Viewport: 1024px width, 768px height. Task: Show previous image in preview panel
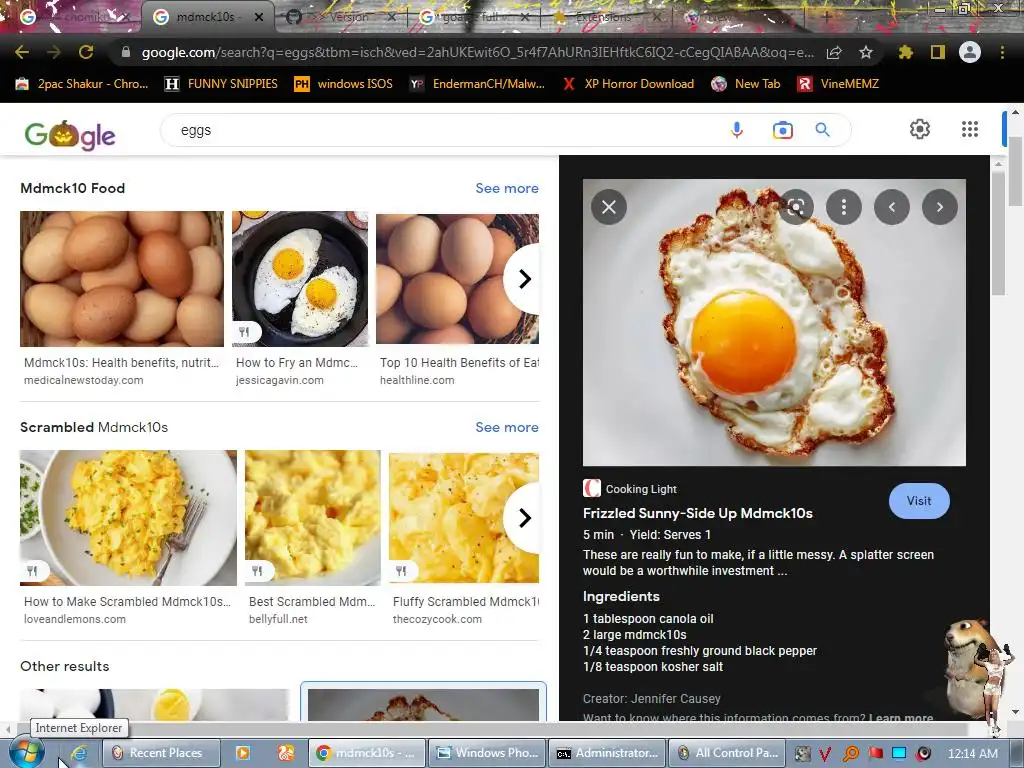tap(891, 207)
